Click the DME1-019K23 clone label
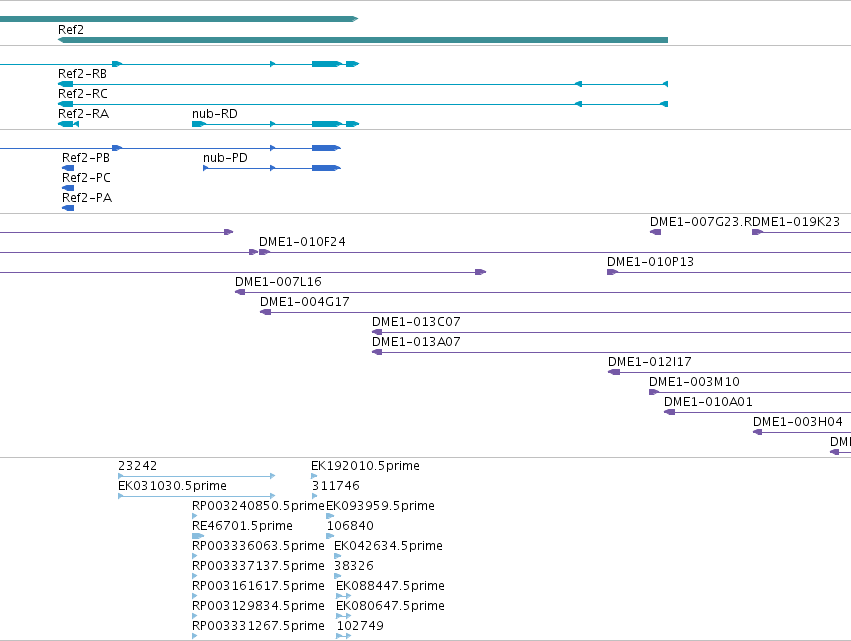This screenshot has height=641, width=851. click(x=796, y=223)
